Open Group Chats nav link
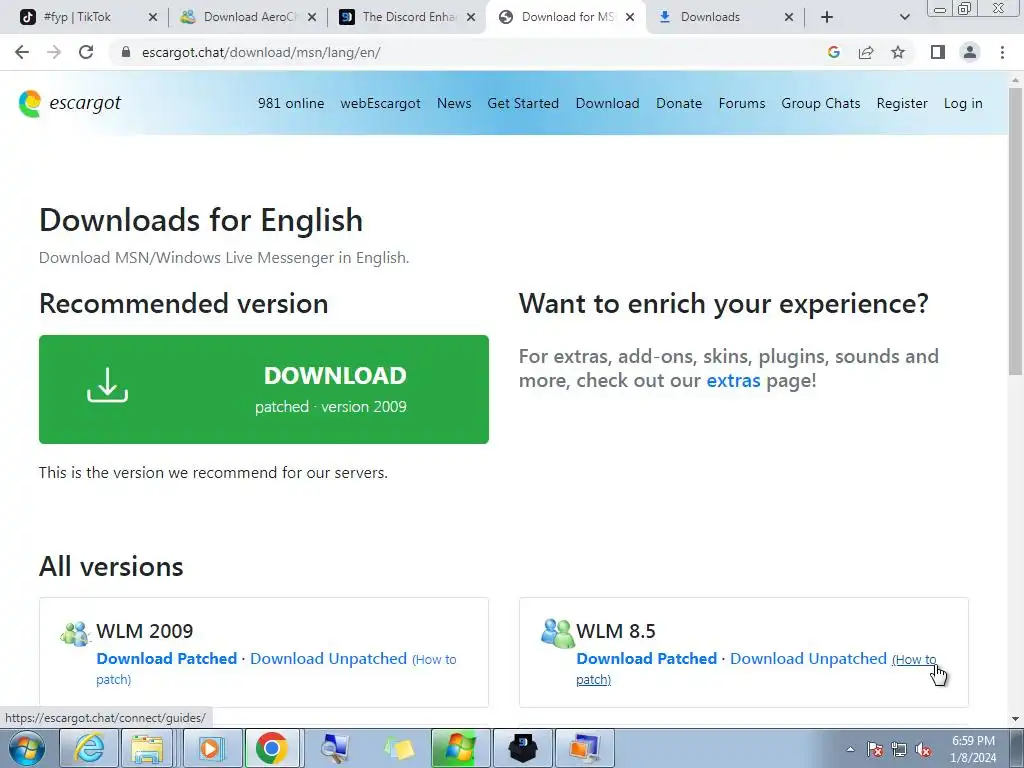 click(820, 103)
